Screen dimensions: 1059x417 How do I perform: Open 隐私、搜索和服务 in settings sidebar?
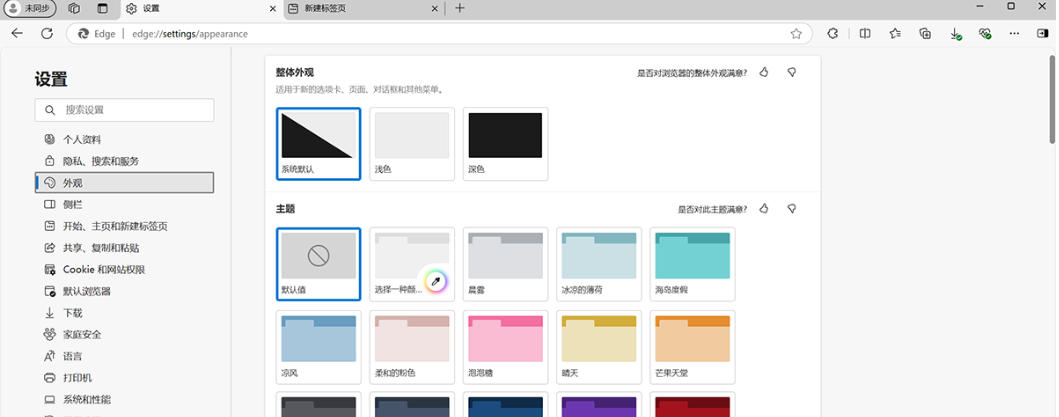point(100,161)
